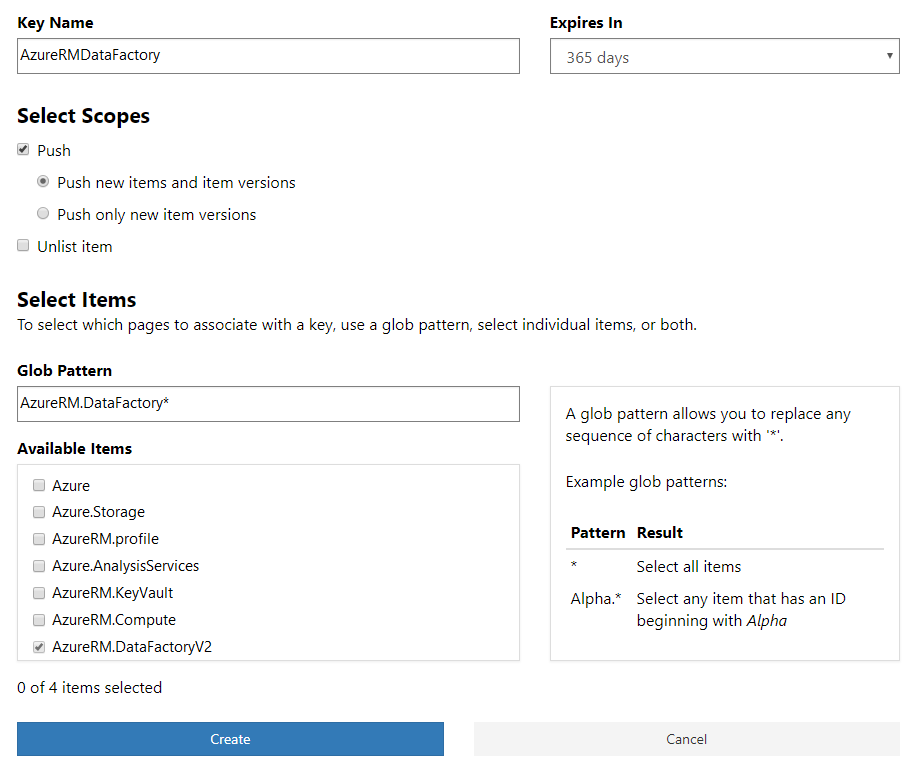Screen dimensions: 908x766
Task: Toggle the AzureRM.DataFactoryV2 checkbox
Action: 39,647
